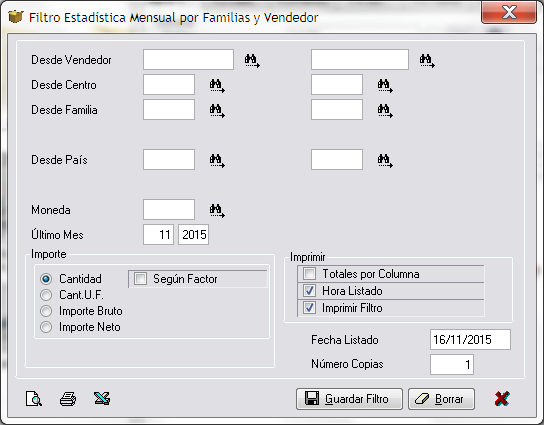Open vendor lookup beside first Desde Vendedor field
Screen dimensions: 544x425
pyautogui.click(x=252, y=61)
